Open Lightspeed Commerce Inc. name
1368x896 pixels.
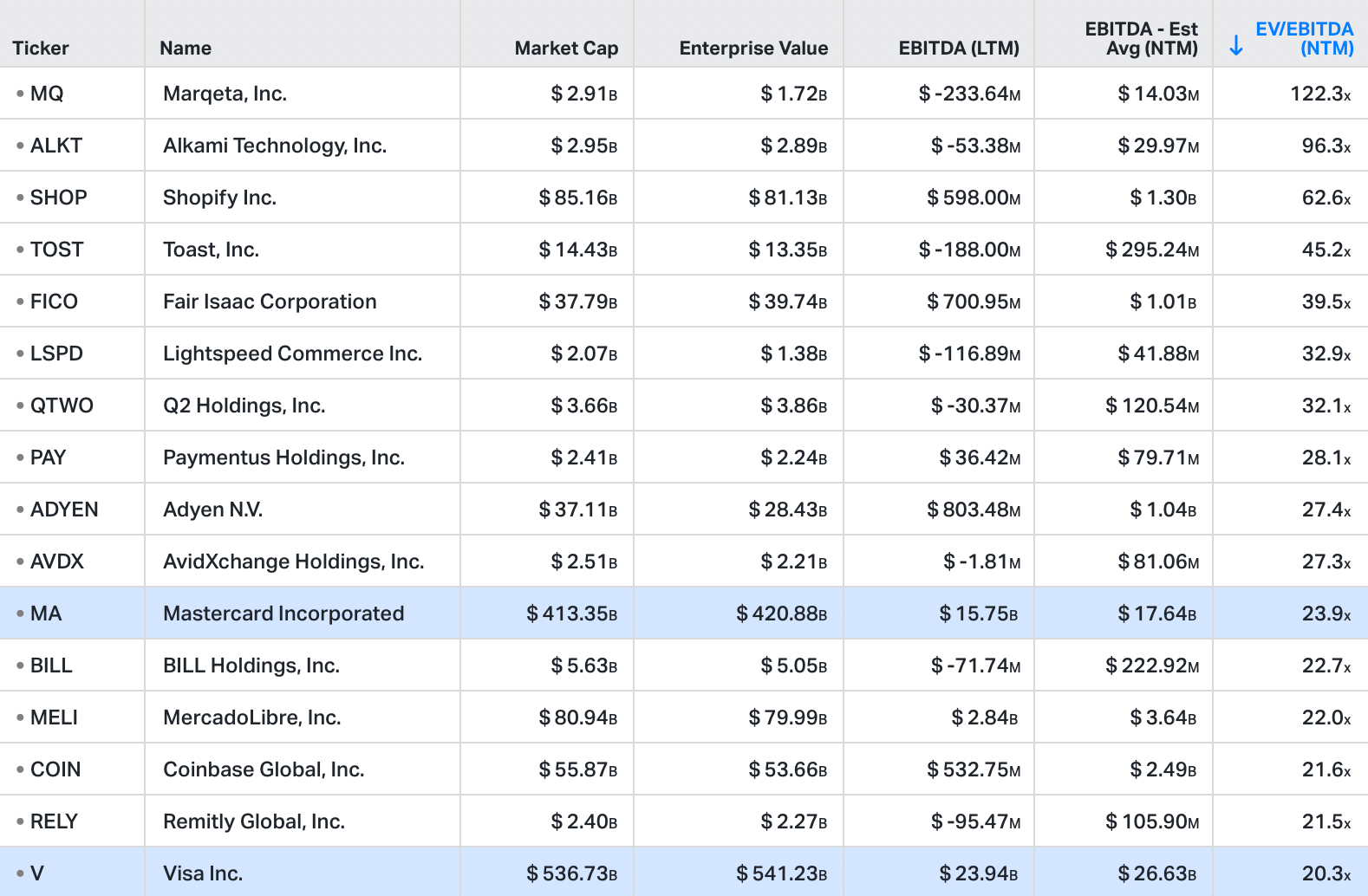(x=292, y=354)
